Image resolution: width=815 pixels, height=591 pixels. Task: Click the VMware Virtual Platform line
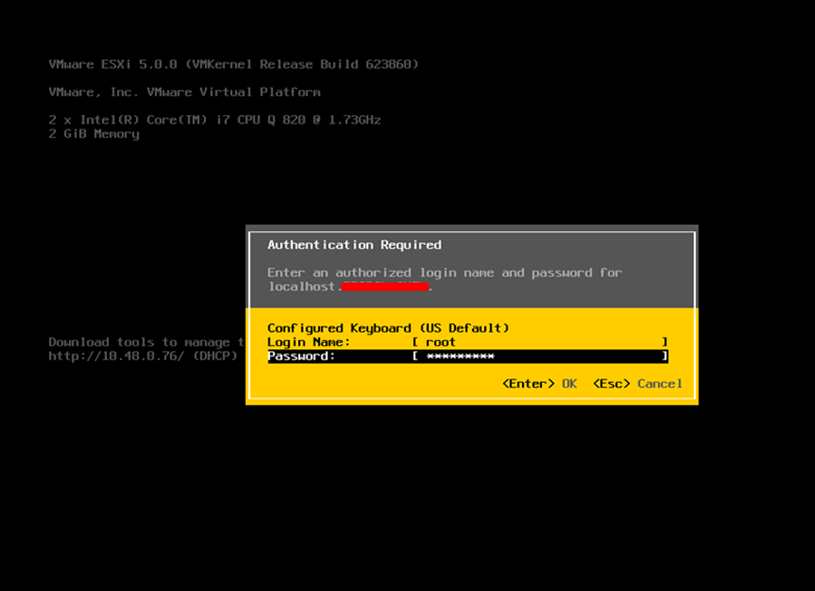185,92
